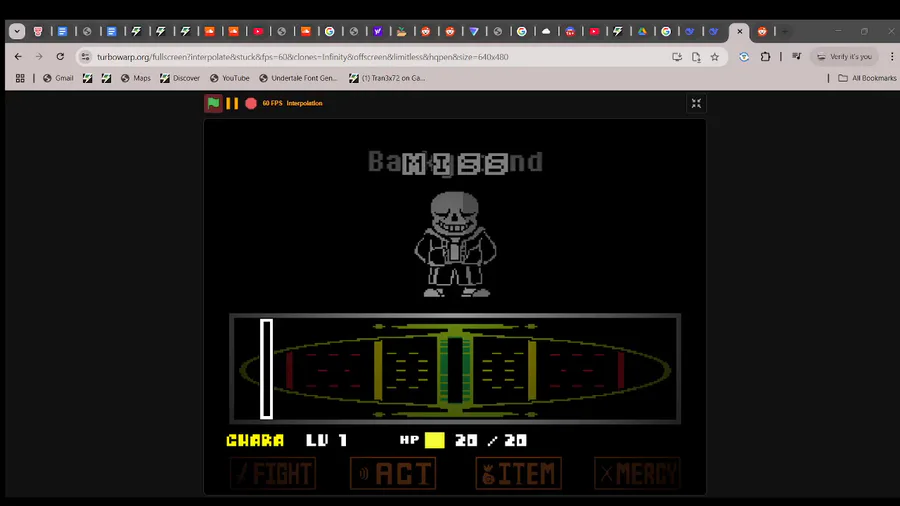
Task: Click the blue circular extension icon
Action: (x=744, y=57)
